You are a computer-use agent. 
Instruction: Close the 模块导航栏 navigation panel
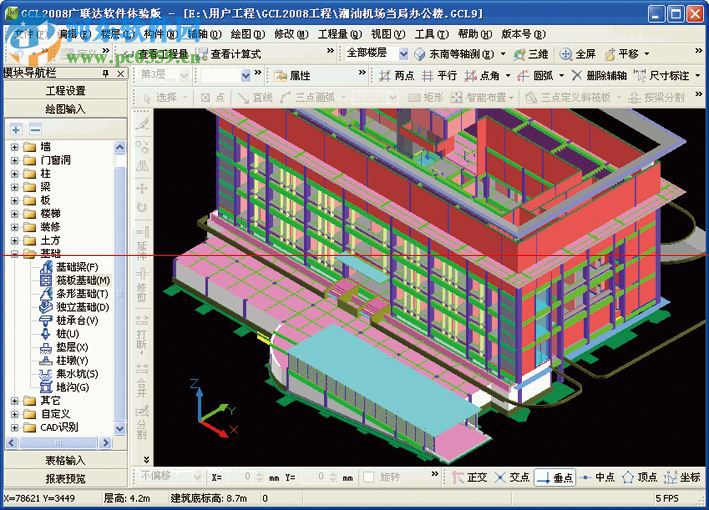[x=121, y=74]
